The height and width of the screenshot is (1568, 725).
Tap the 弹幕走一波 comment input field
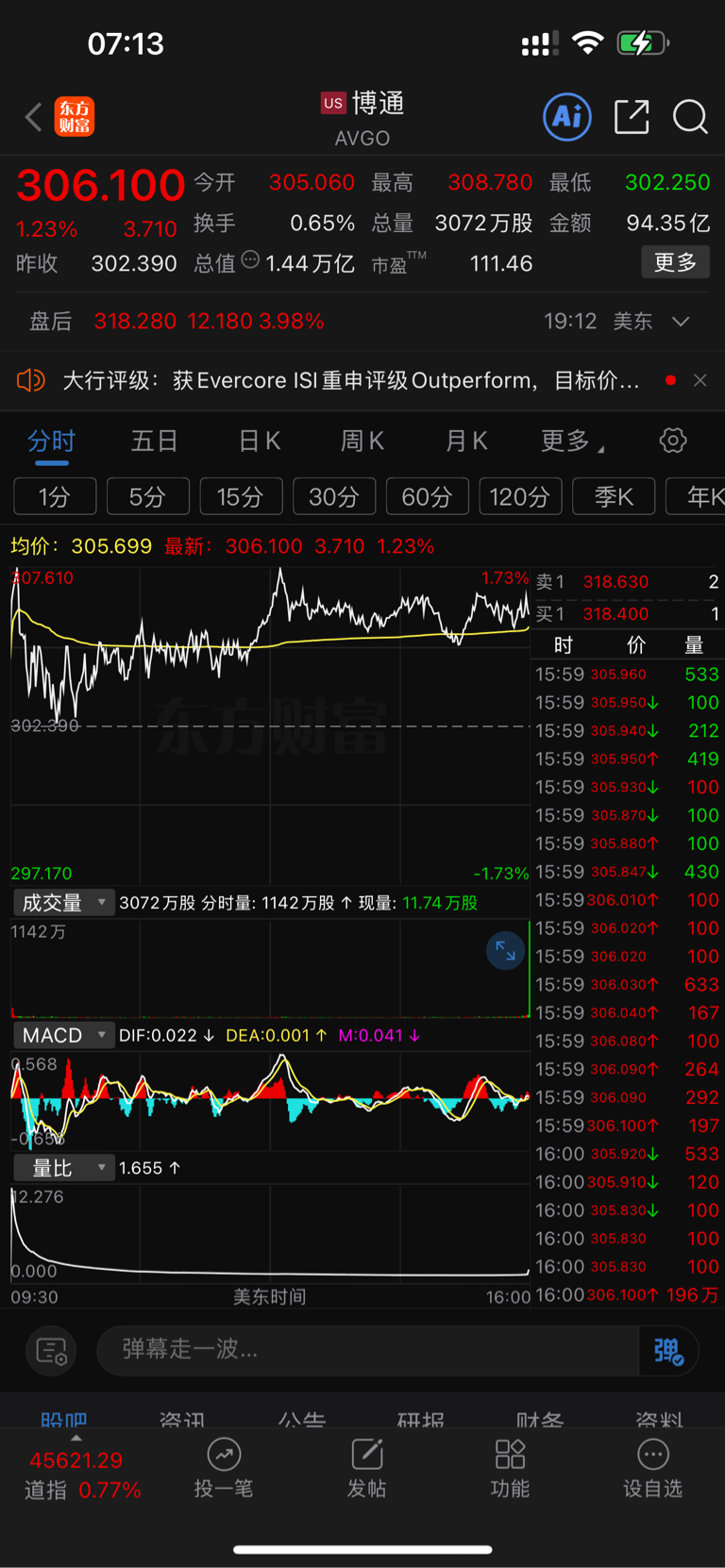368,1351
